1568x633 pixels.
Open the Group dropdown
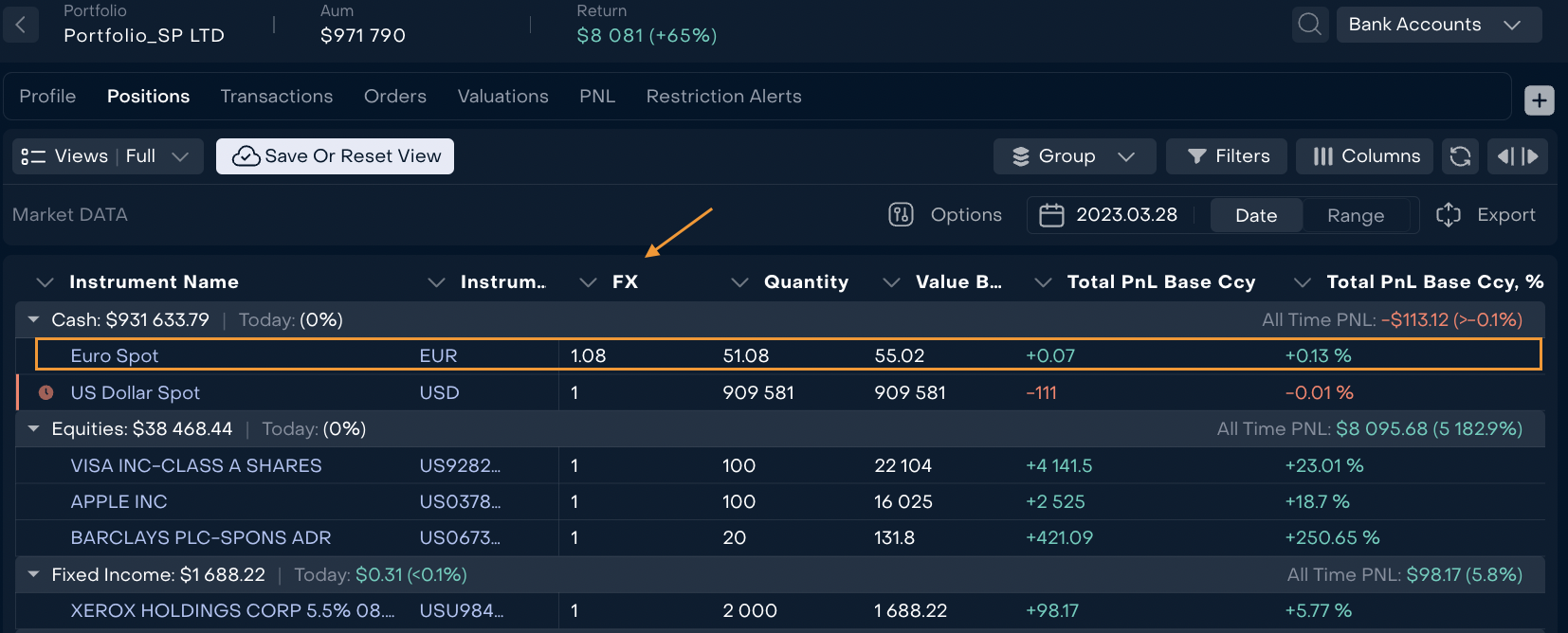[x=1073, y=156]
